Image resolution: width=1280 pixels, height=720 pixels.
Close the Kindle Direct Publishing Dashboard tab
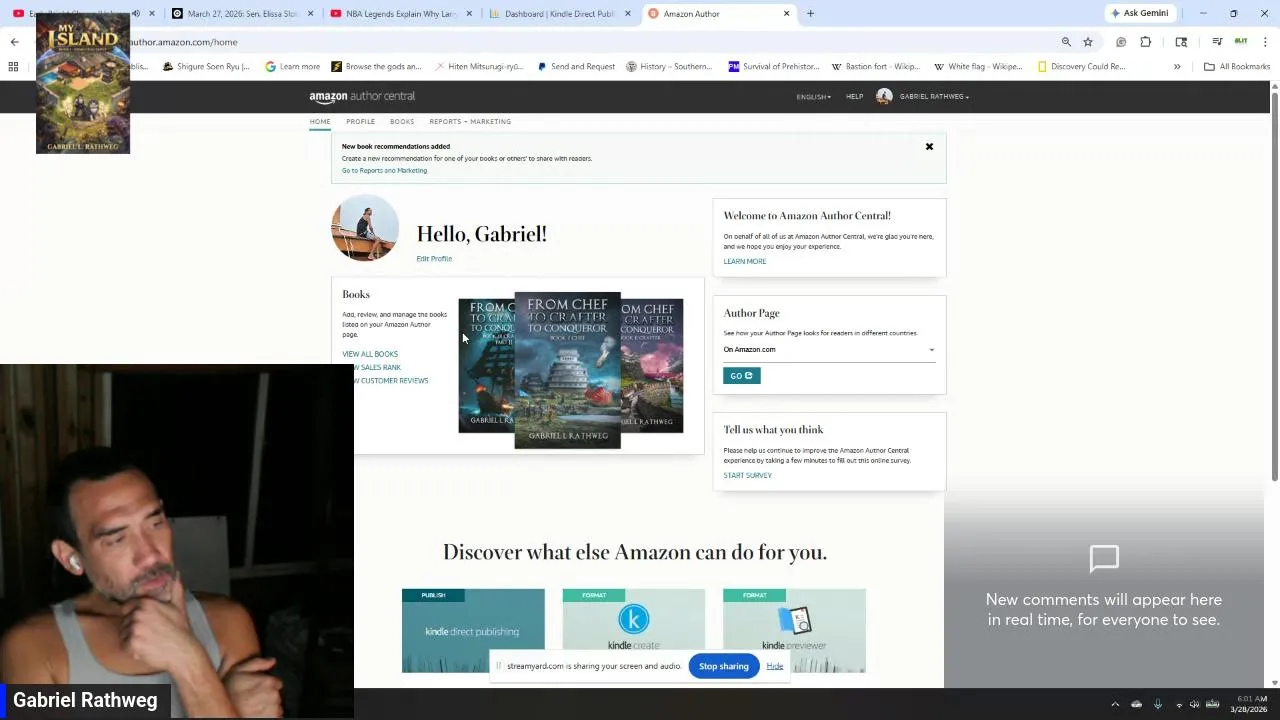628,14
